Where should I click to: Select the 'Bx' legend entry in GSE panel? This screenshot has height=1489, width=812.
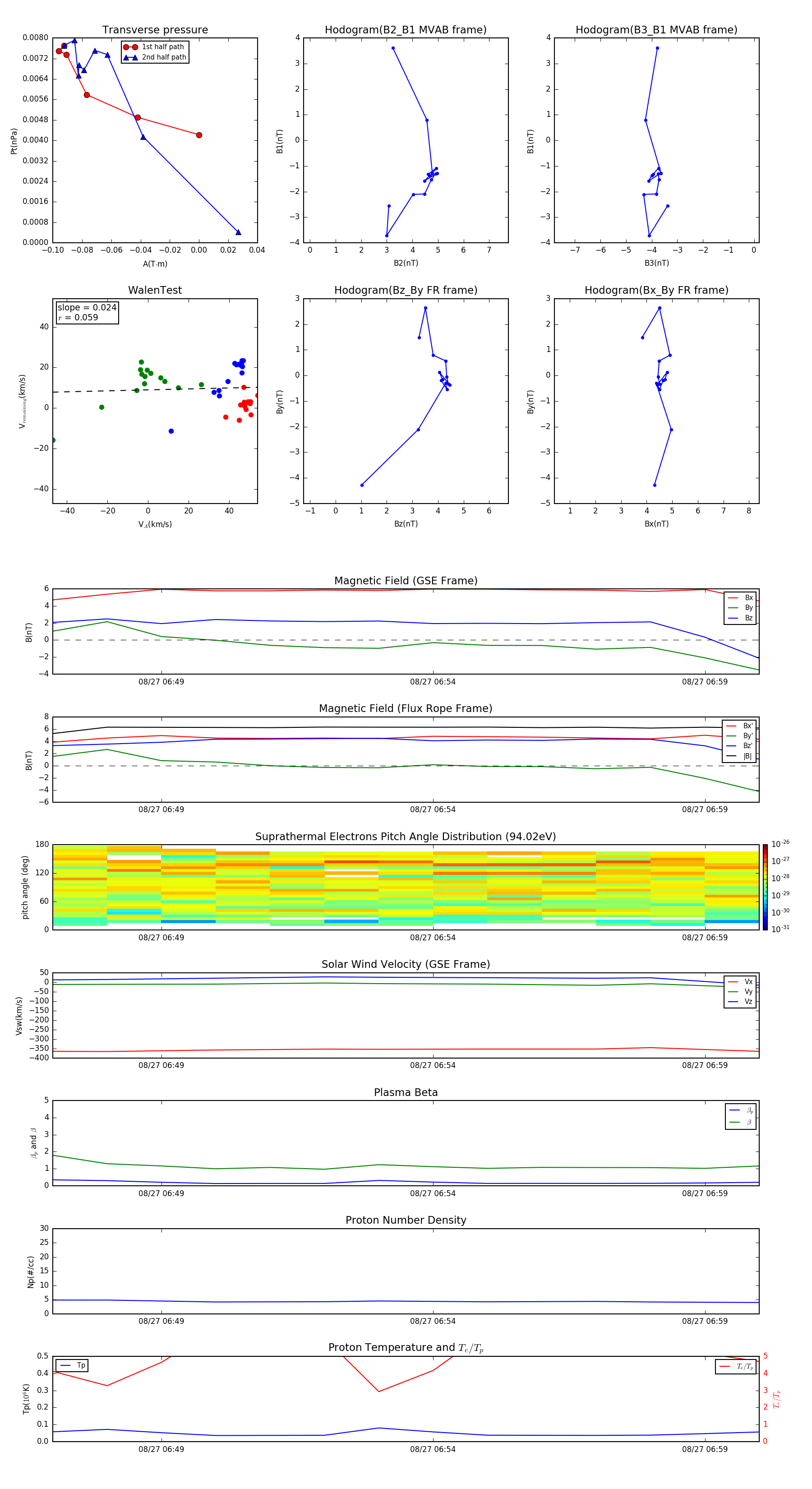[x=740, y=598]
